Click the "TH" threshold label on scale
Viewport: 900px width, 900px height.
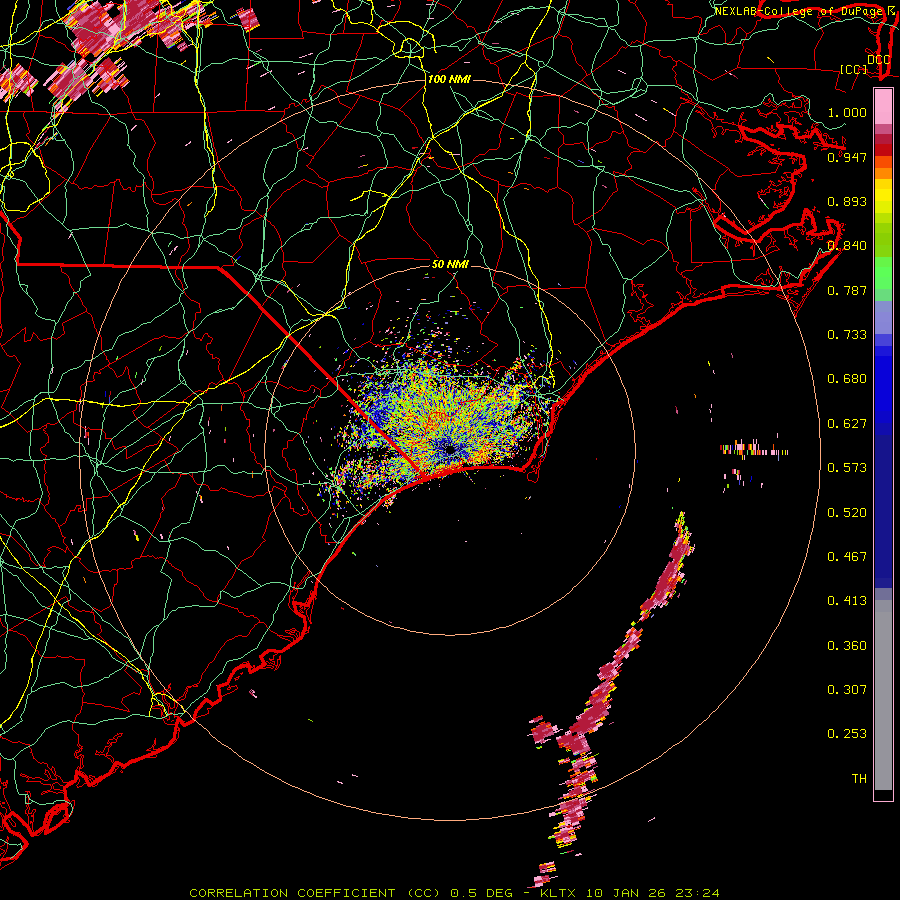pos(859,779)
